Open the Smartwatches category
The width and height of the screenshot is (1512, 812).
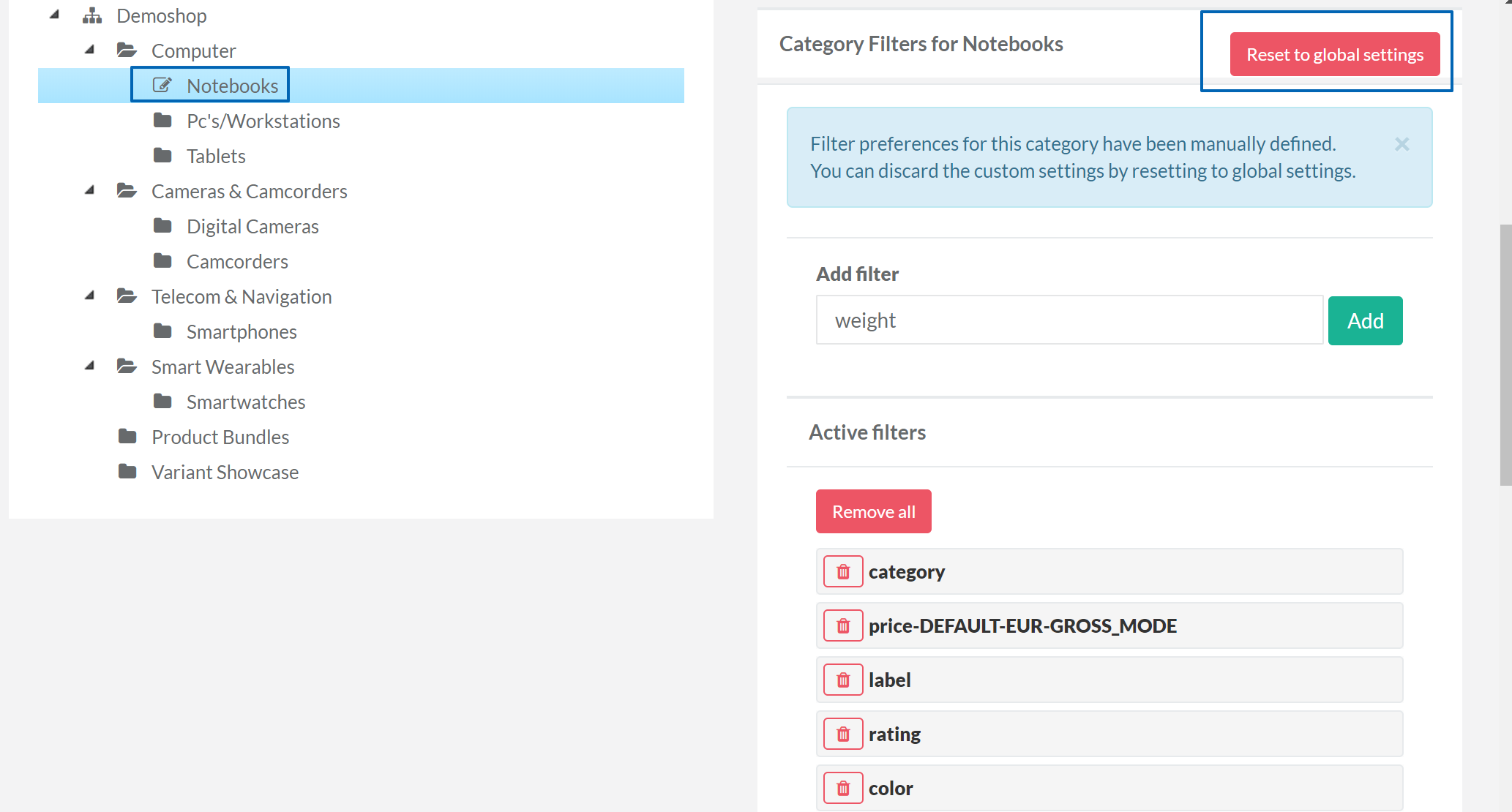245,402
